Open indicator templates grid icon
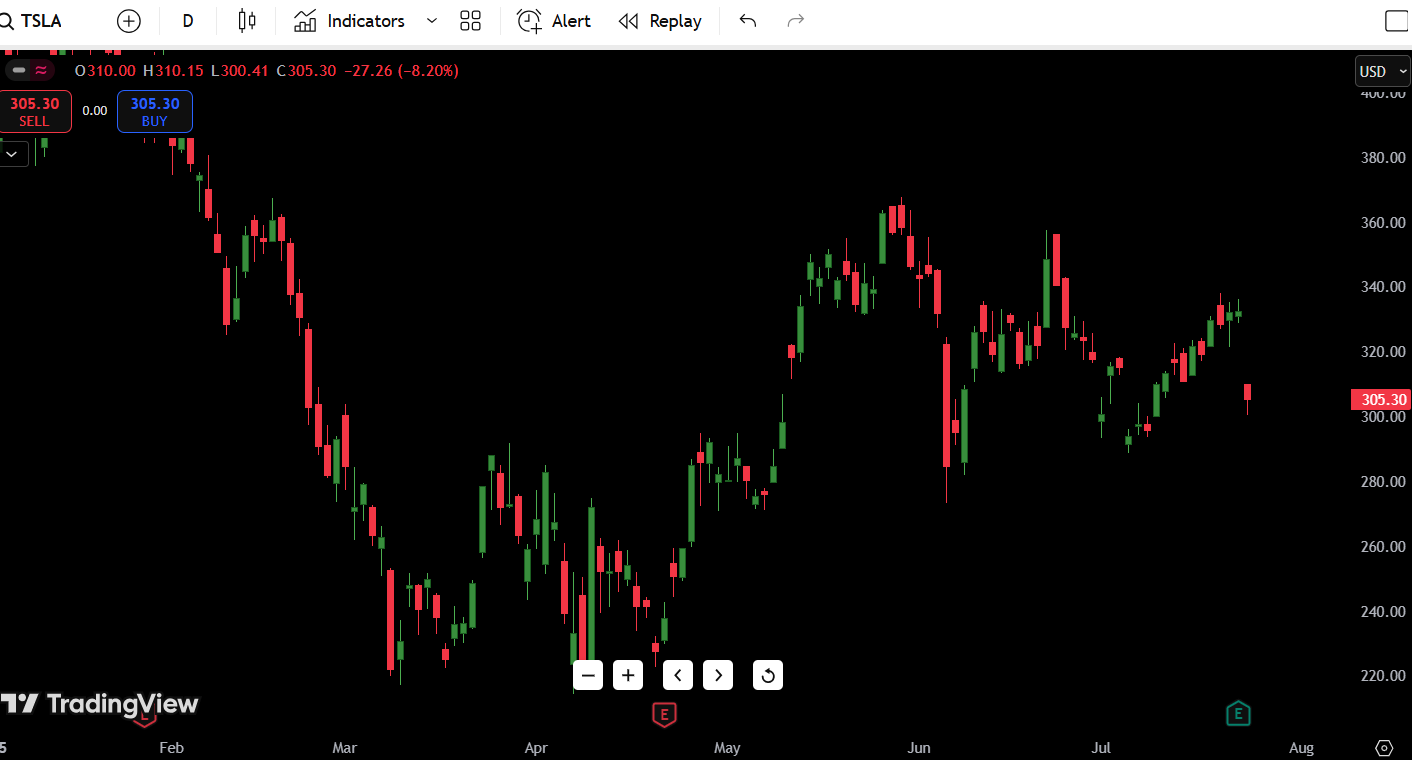1412x760 pixels. [470, 21]
